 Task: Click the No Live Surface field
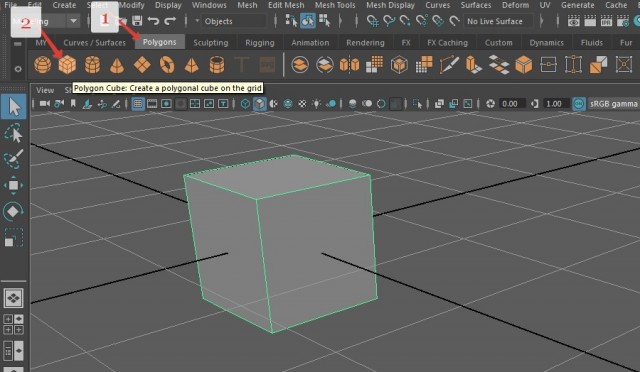[498, 21]
